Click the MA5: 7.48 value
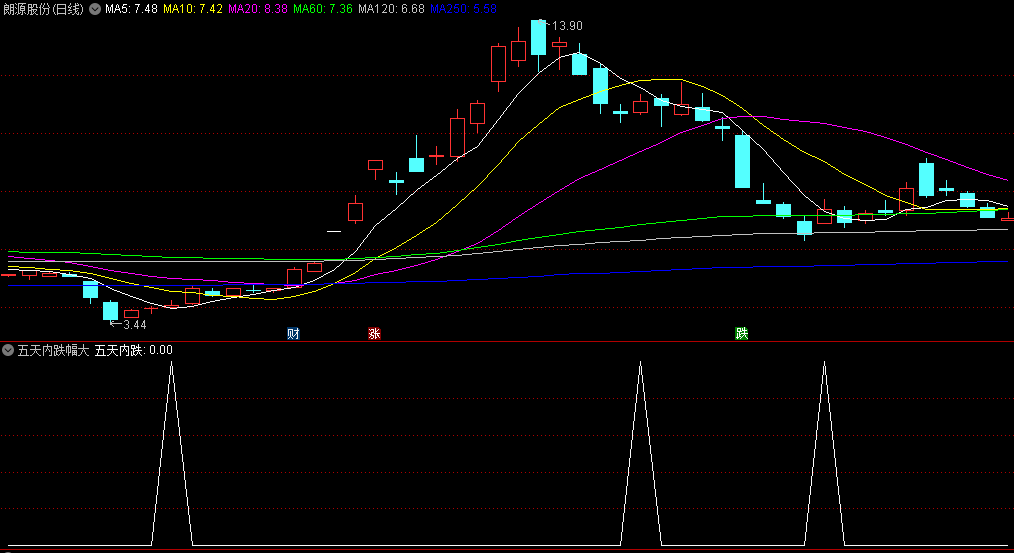Screen dimensions: 1014x553 [131, 9]
